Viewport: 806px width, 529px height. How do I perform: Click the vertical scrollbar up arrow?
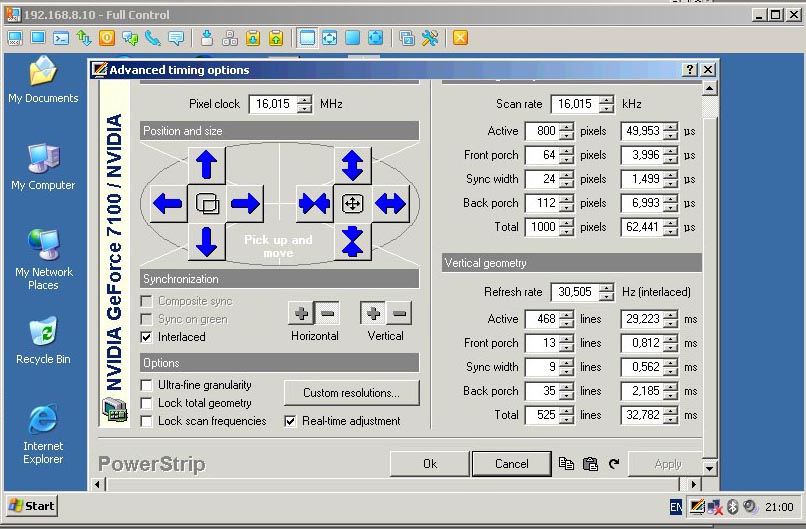pyautogui.click(x=709, y=88)
